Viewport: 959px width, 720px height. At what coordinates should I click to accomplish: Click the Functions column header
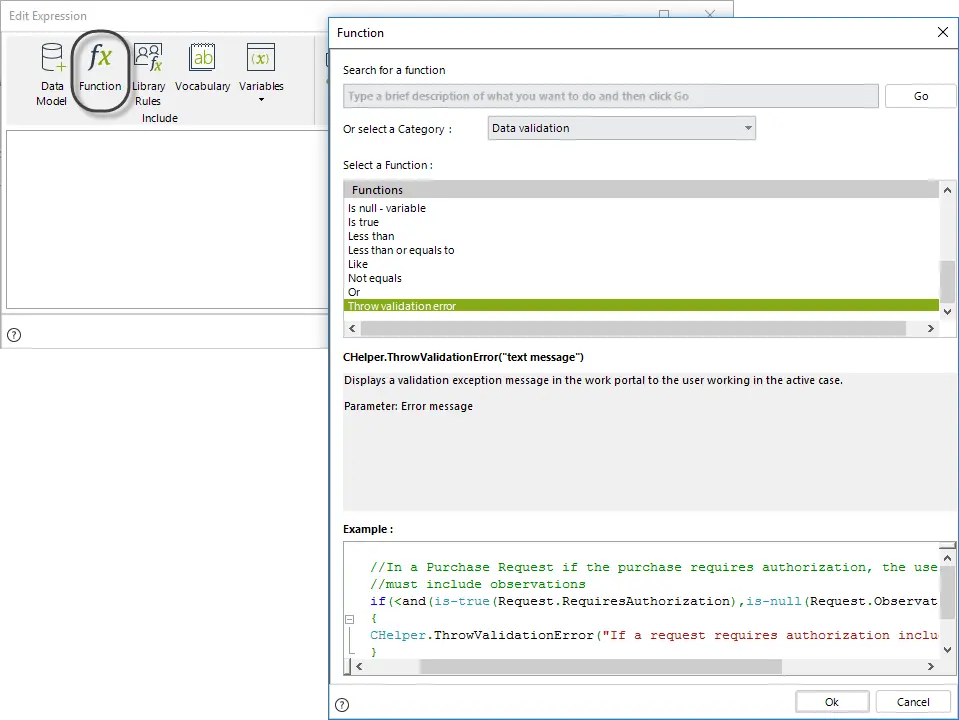641,190
